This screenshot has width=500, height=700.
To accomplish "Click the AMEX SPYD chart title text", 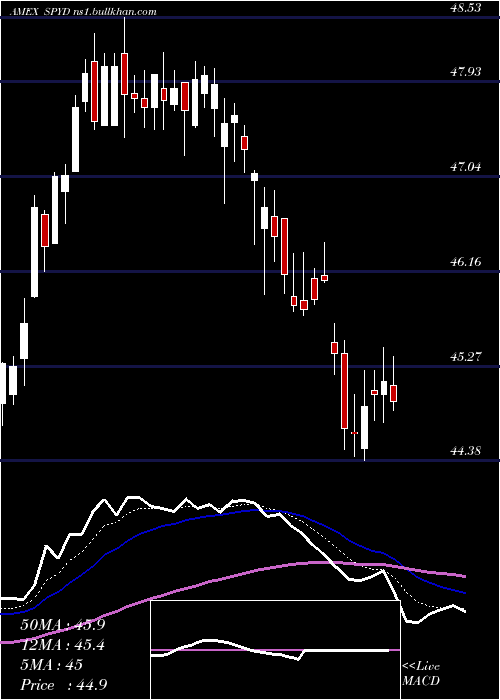I will click(x=85, y=12).
